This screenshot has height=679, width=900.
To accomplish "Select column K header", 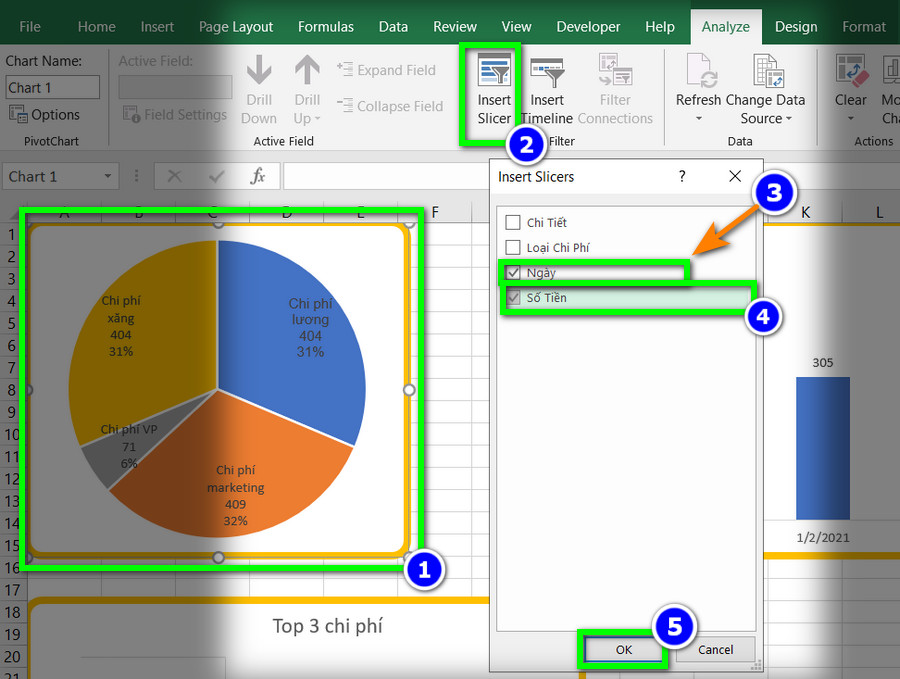I will pos(805,212).
